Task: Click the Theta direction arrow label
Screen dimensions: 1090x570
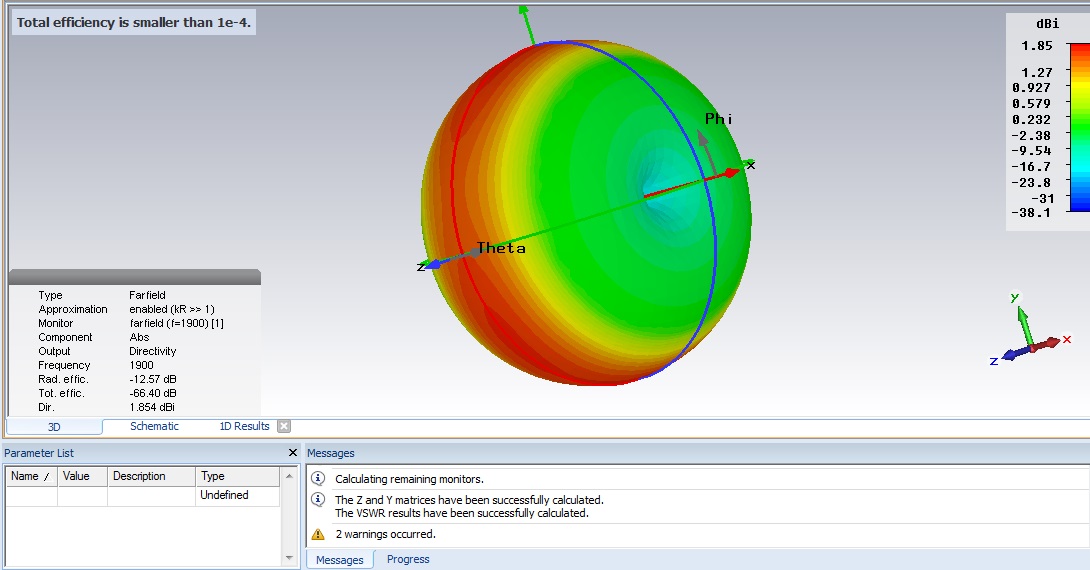Action: coord(501,248)
